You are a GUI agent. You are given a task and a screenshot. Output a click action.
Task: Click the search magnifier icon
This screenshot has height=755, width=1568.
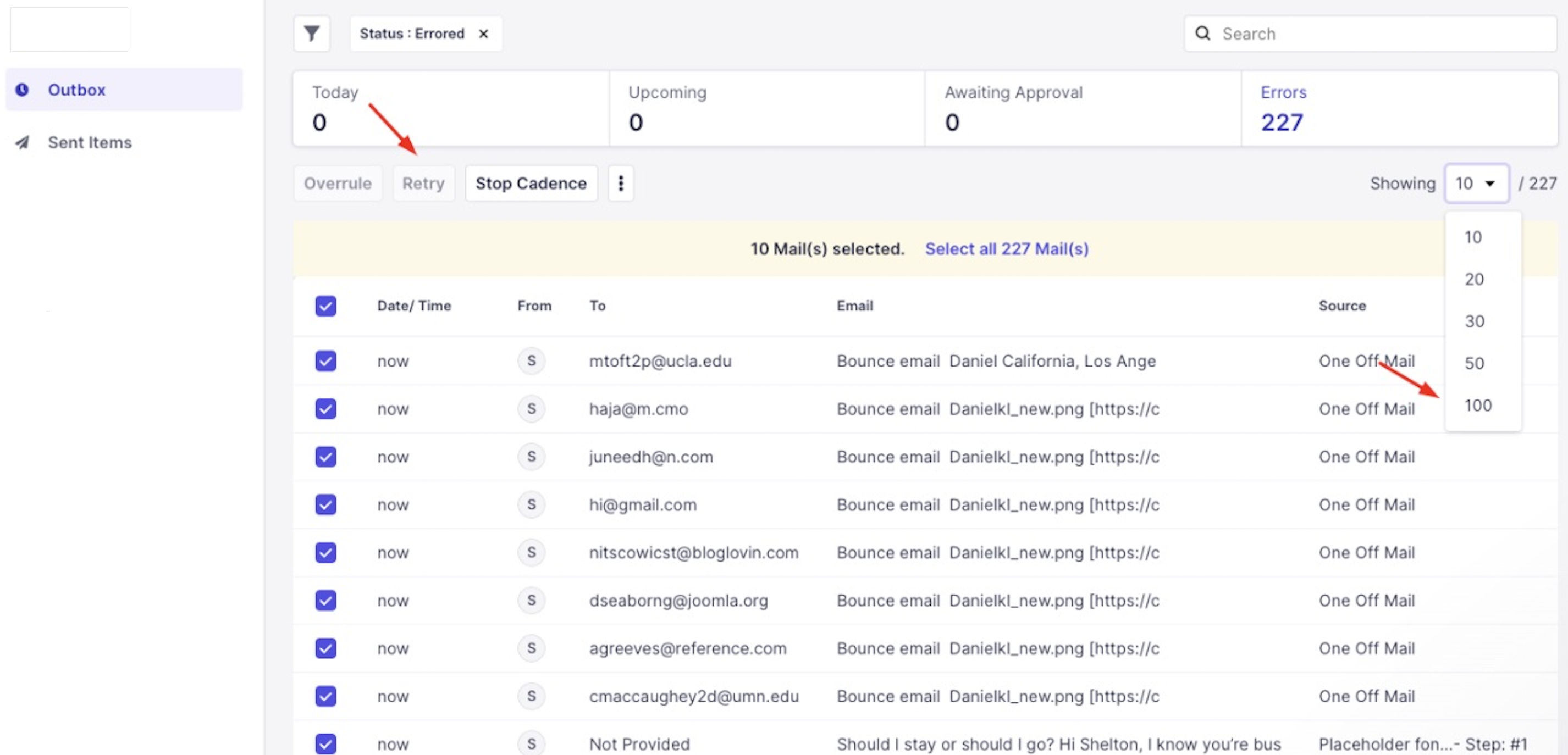[1202, 34]
